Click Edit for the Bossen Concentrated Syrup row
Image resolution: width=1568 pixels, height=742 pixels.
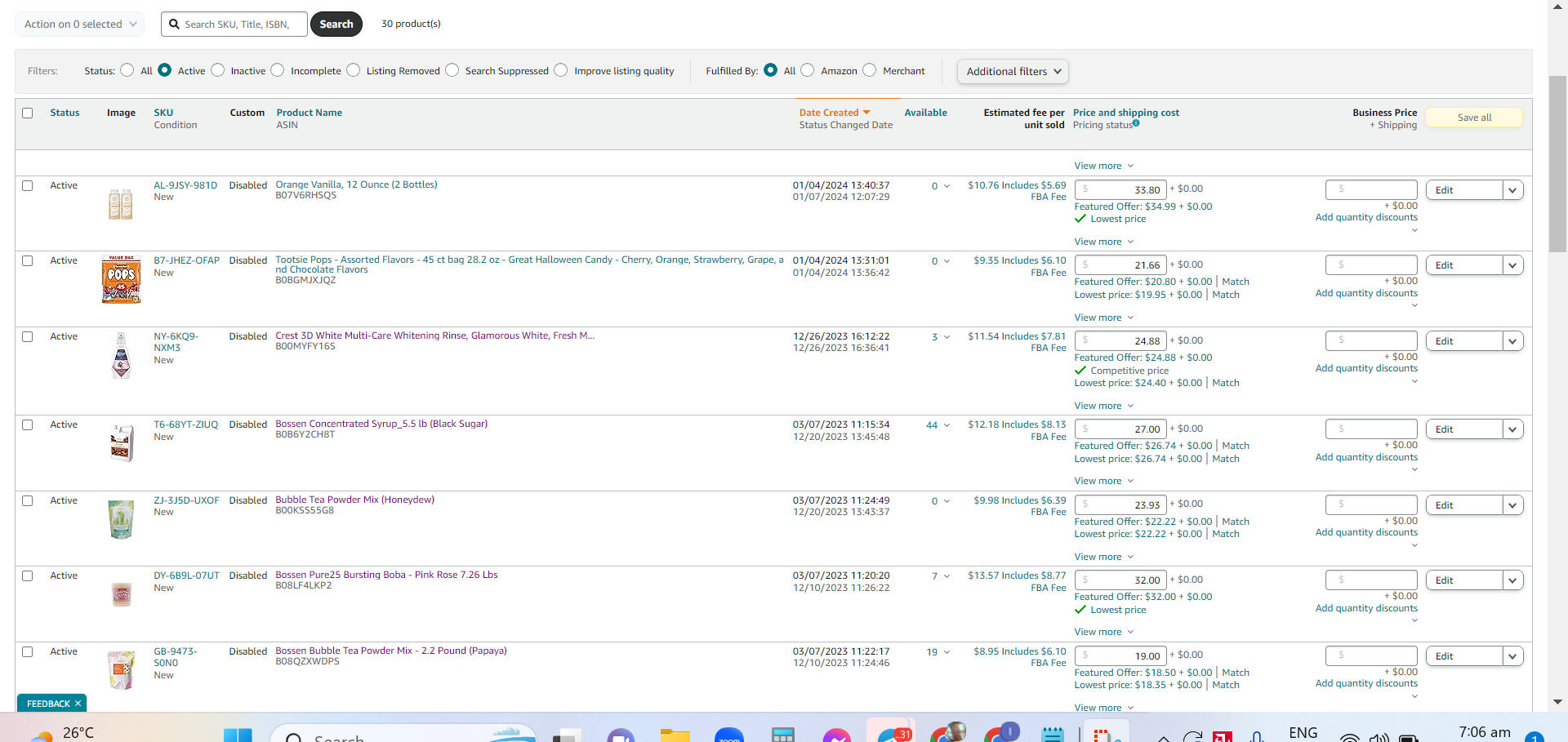coord(1464,429)
